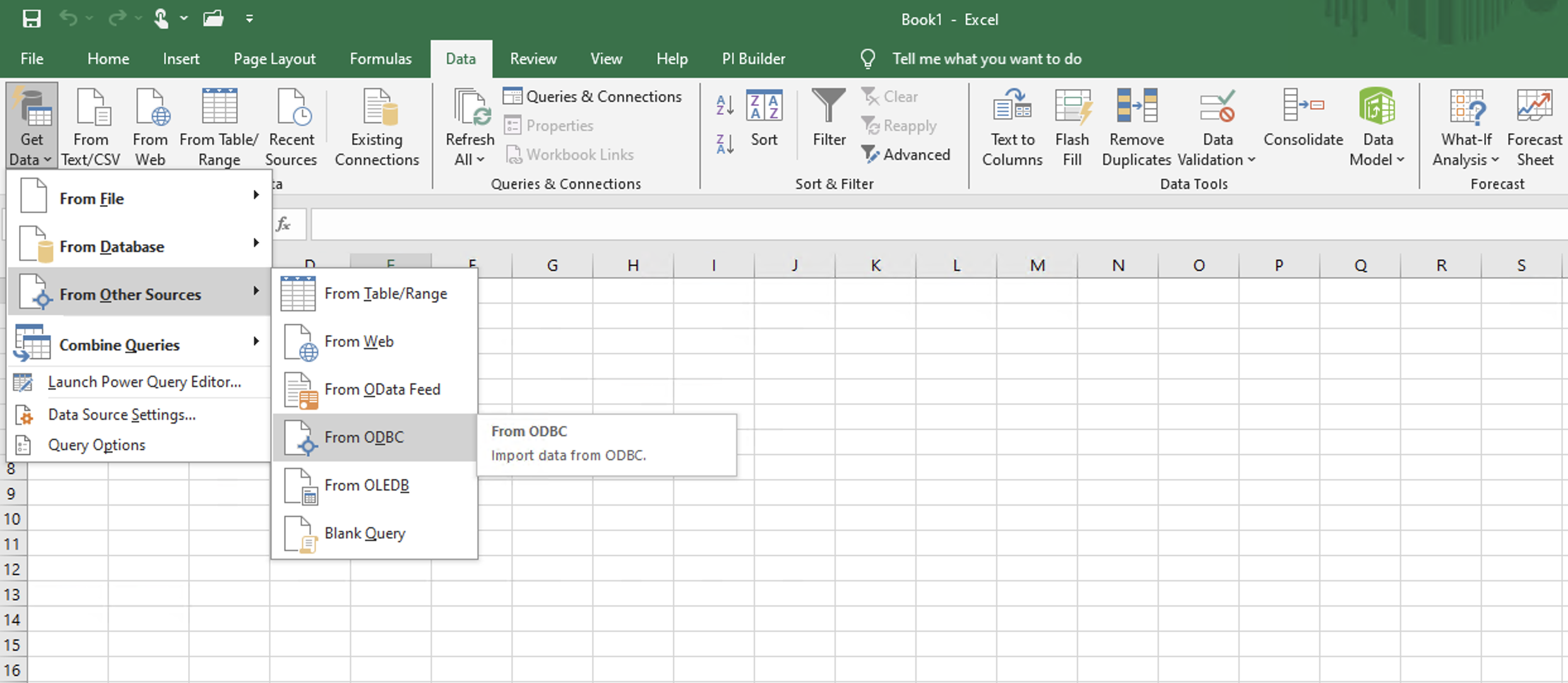This screenshot has height=683, width=1568.
Task: Switch to the Formulas tab
Action: click(x=379, y=58)
